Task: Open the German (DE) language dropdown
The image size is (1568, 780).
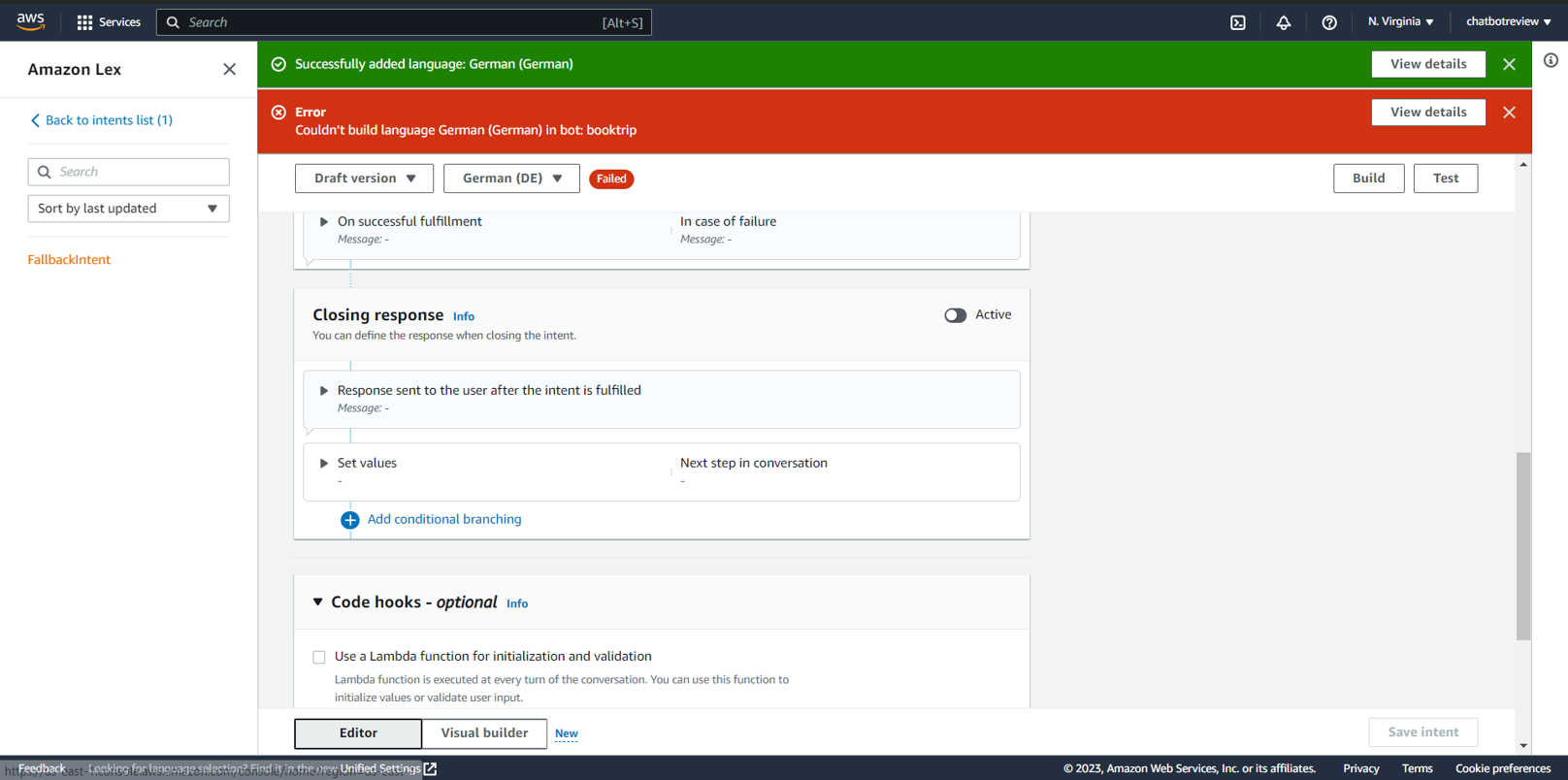Action: [x=511, y=179]
